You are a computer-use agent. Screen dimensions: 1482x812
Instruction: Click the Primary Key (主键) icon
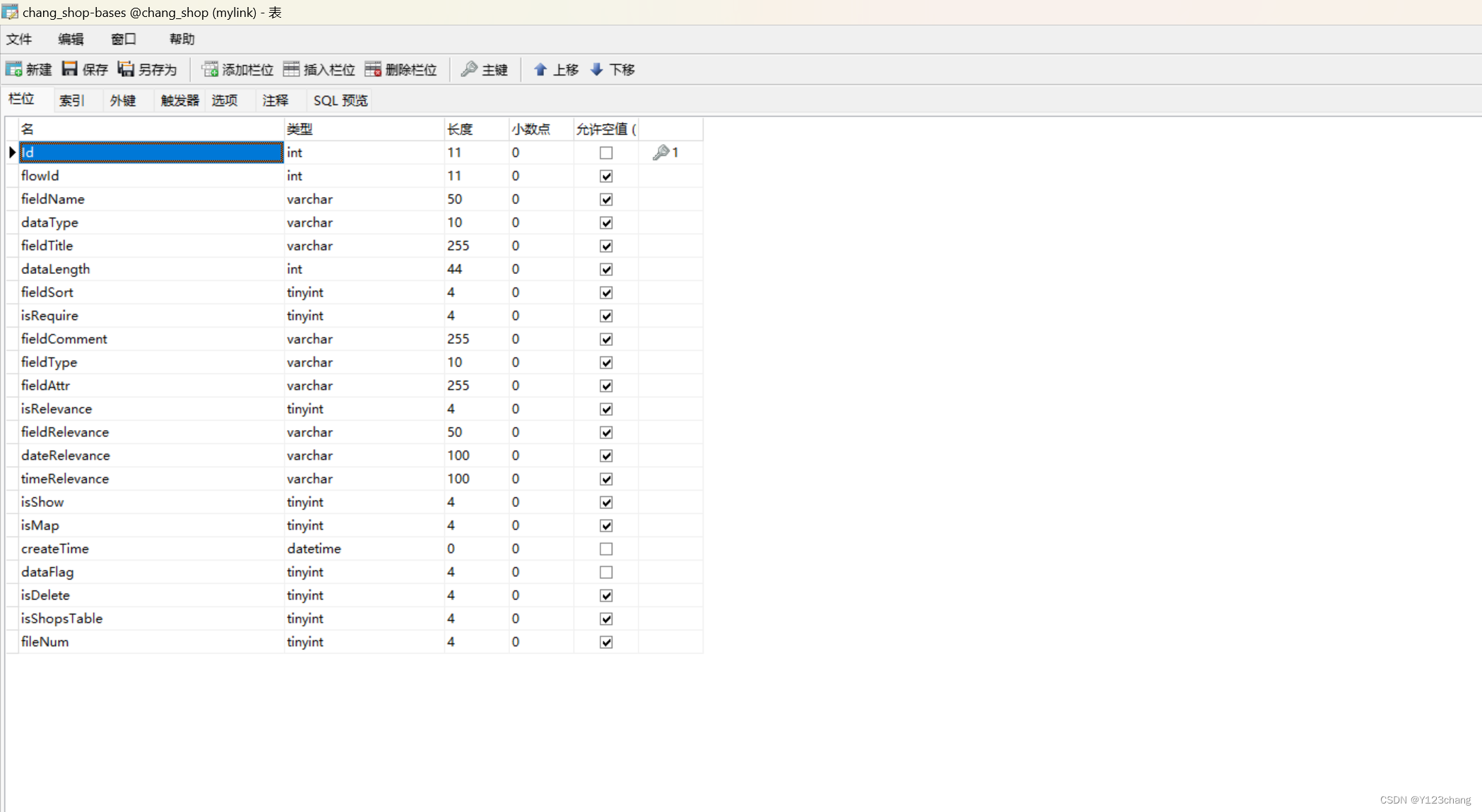[x=469, y=68]
